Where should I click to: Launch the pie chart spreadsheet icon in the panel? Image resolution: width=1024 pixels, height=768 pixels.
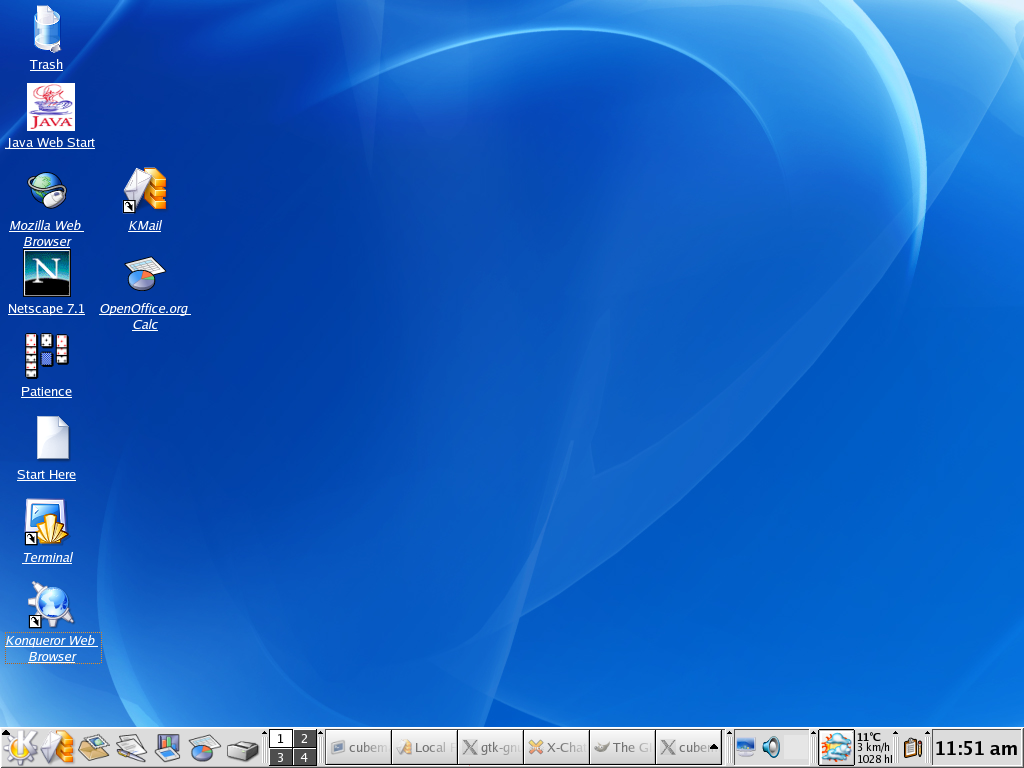[204, 748]
